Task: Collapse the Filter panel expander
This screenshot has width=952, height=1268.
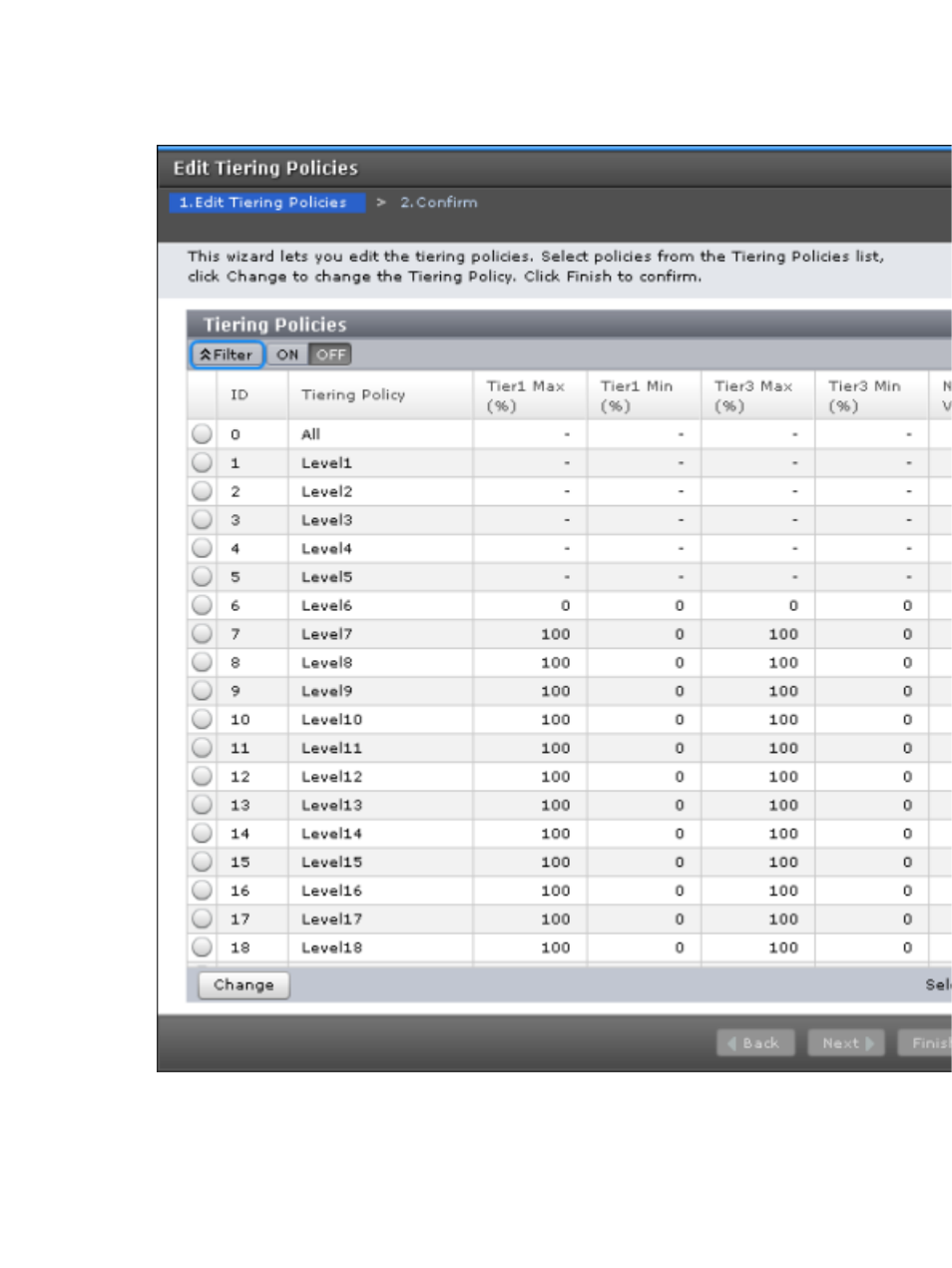Action: click(227, 354)
